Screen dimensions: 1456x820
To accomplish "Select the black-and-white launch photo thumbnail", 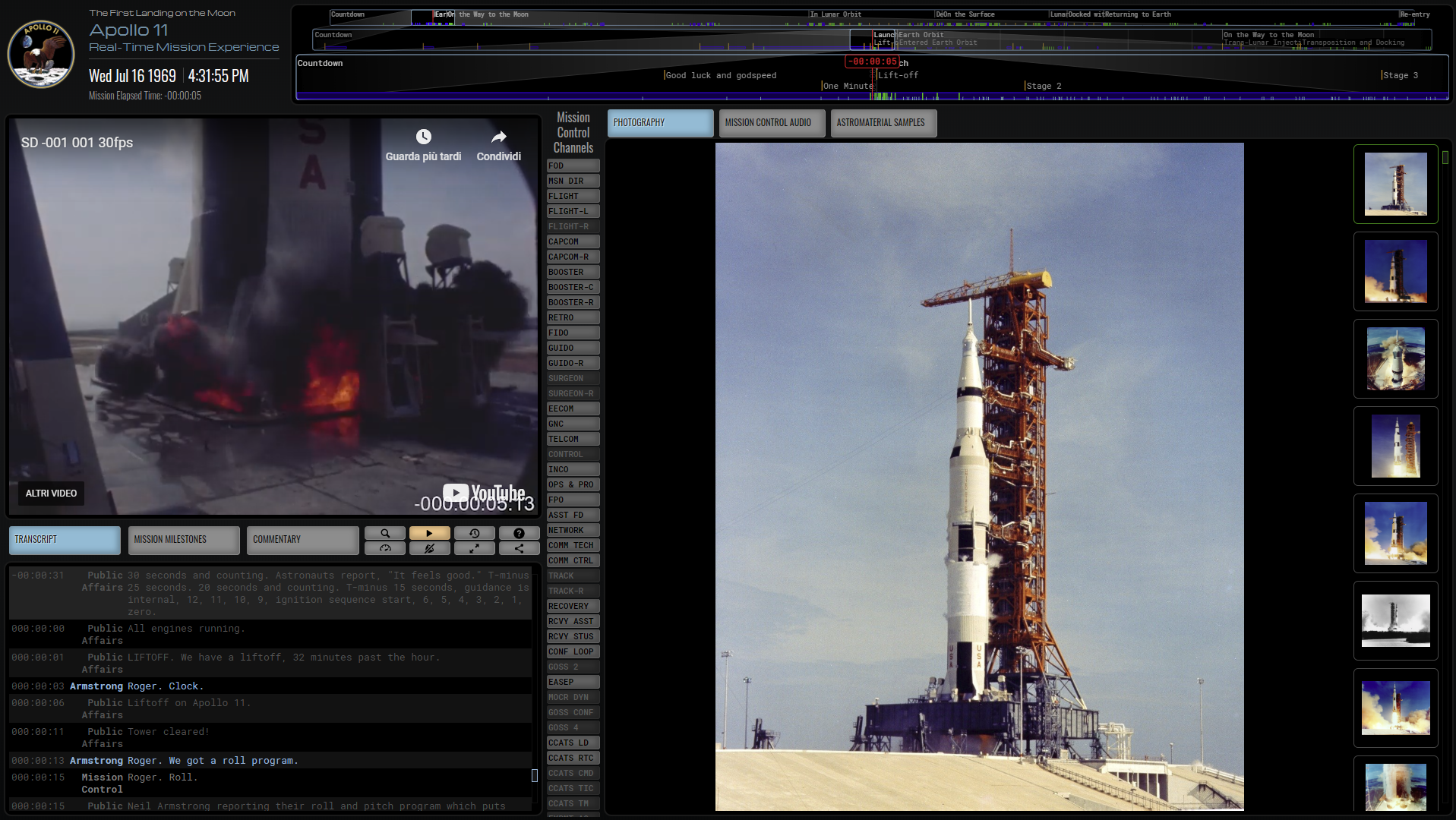I will click(x=1395, y=620).
